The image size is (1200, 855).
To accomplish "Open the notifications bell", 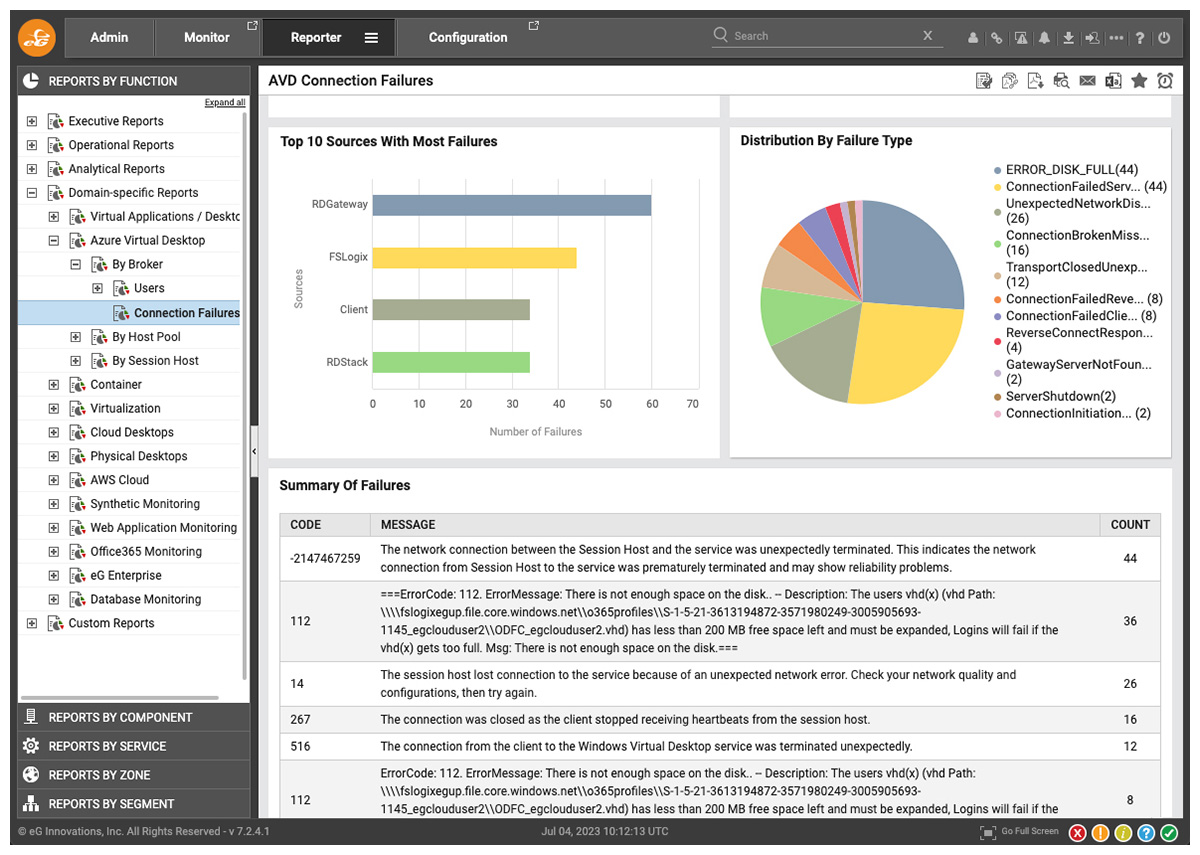I will (x=1044, y=38).
